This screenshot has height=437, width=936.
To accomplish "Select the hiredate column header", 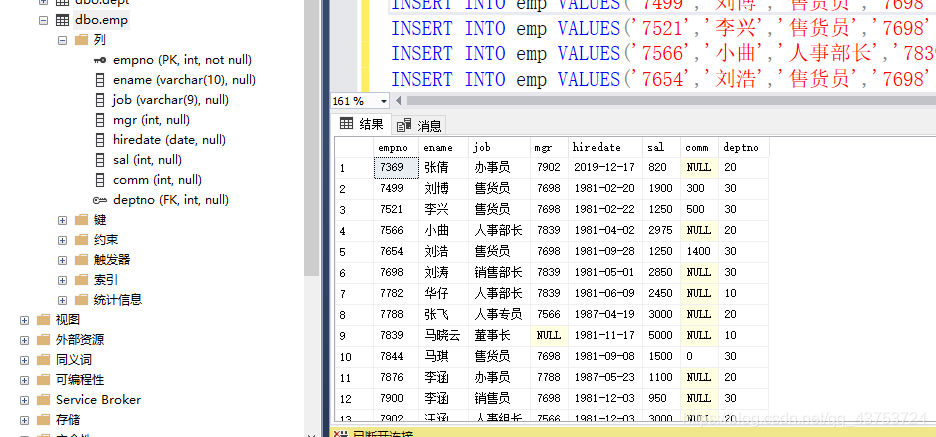I will click(605, 147).
